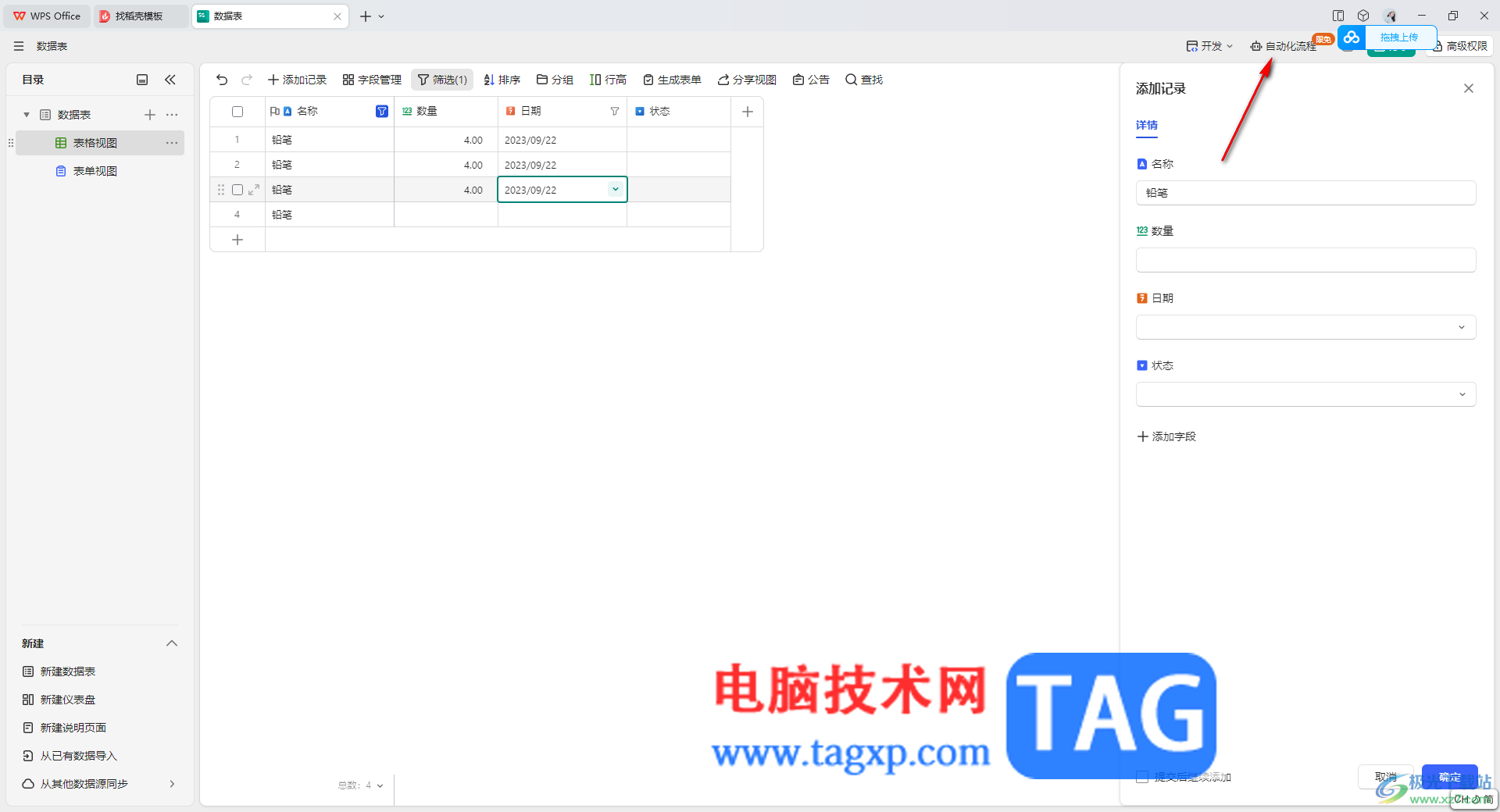Click 分享视图 in toolbar

pos(747,80)
